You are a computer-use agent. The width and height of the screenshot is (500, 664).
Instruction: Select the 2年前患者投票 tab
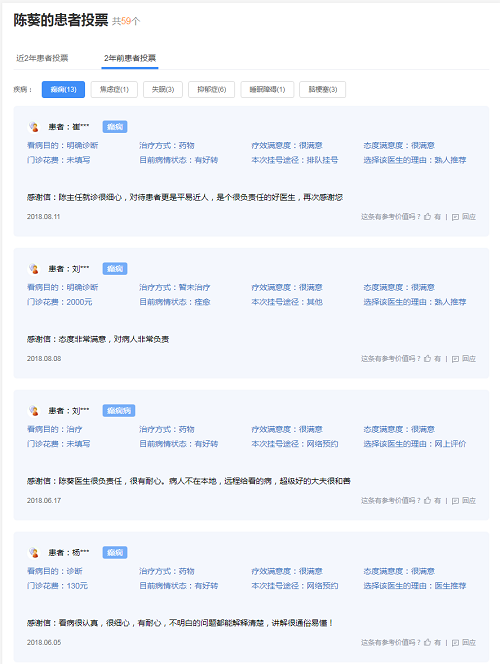[130, 58]
